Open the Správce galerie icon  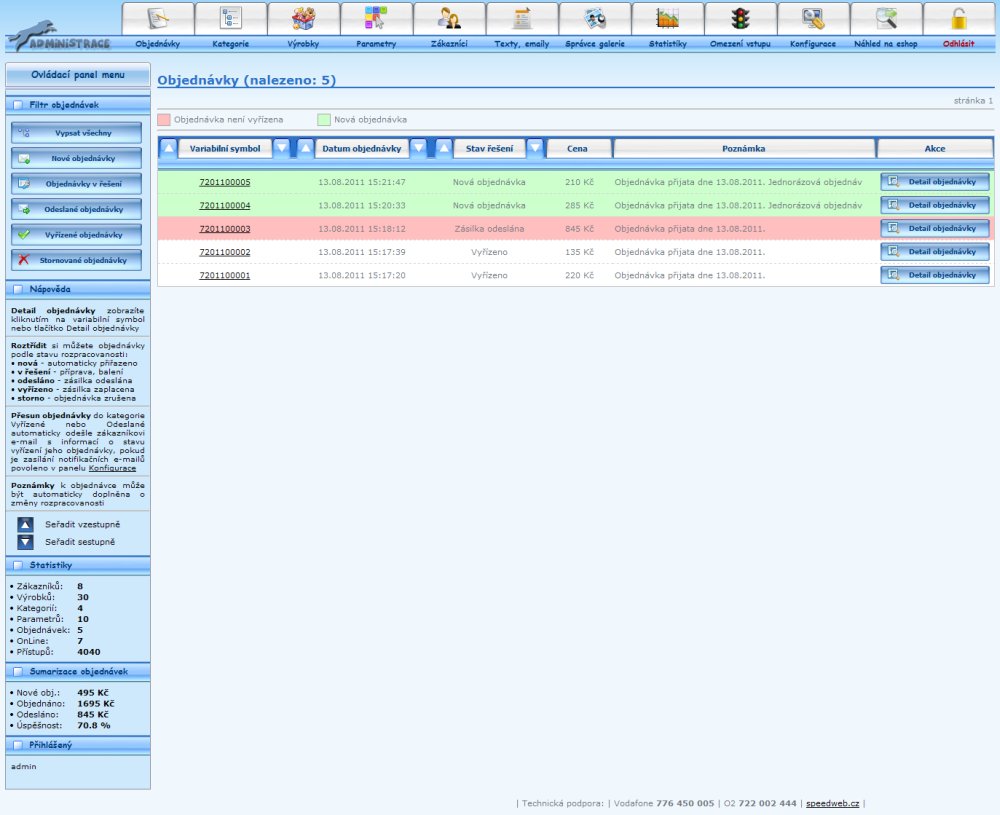[594, 19]
